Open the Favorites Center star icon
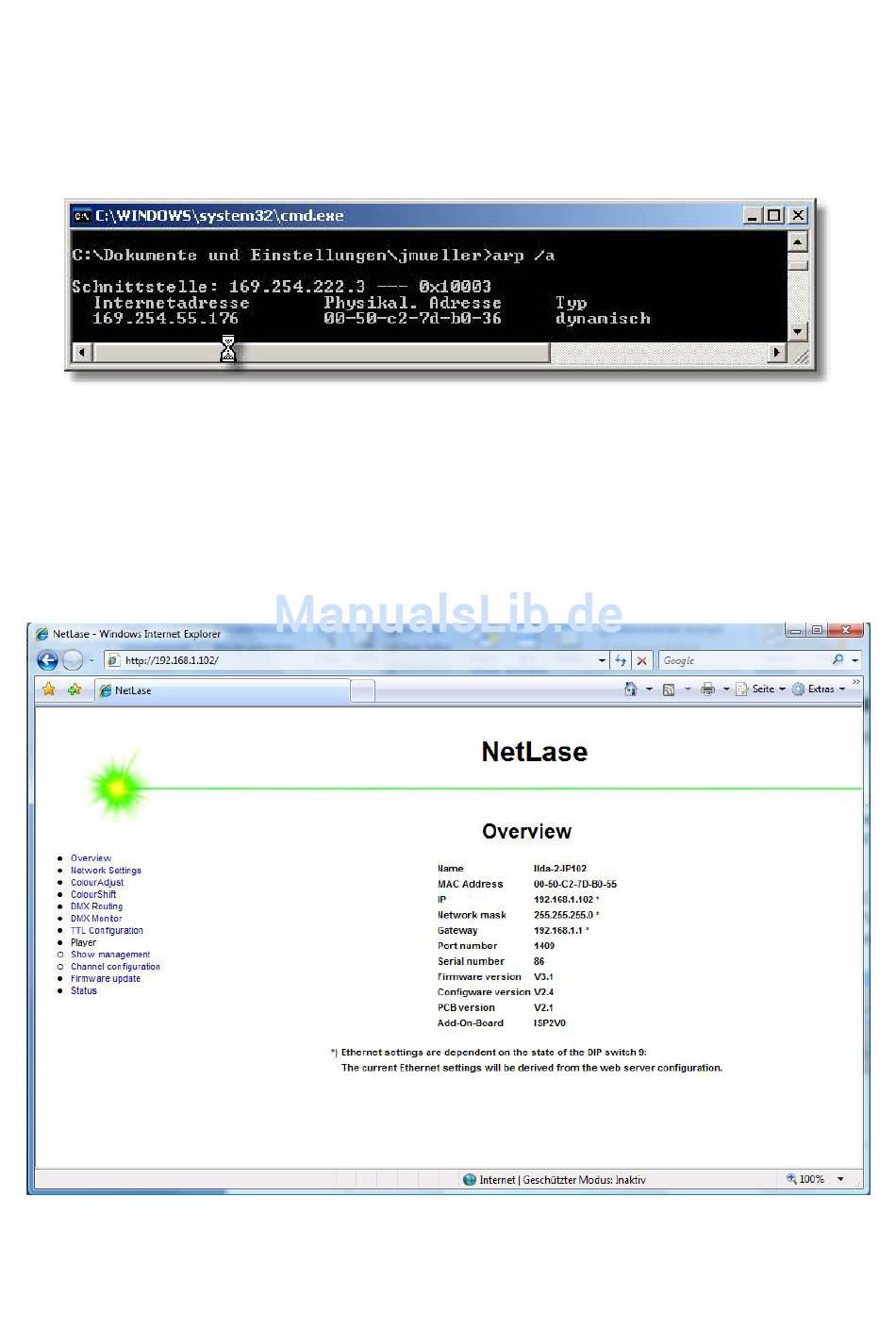Screen dimensions: 896x1329 (x=49, y=689)
